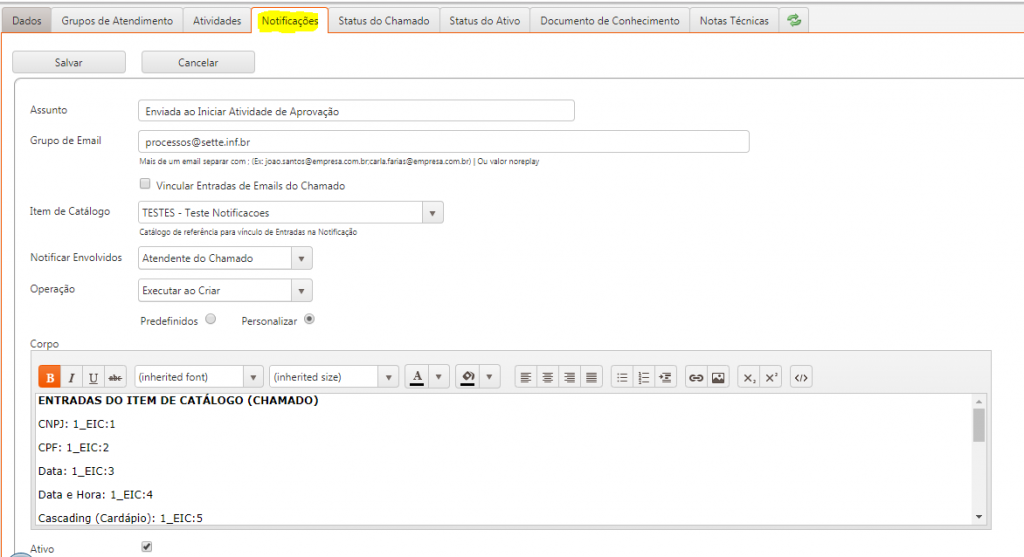Open the source code view icon
This screenshot has width=1024, height=557.
(800, 377)
